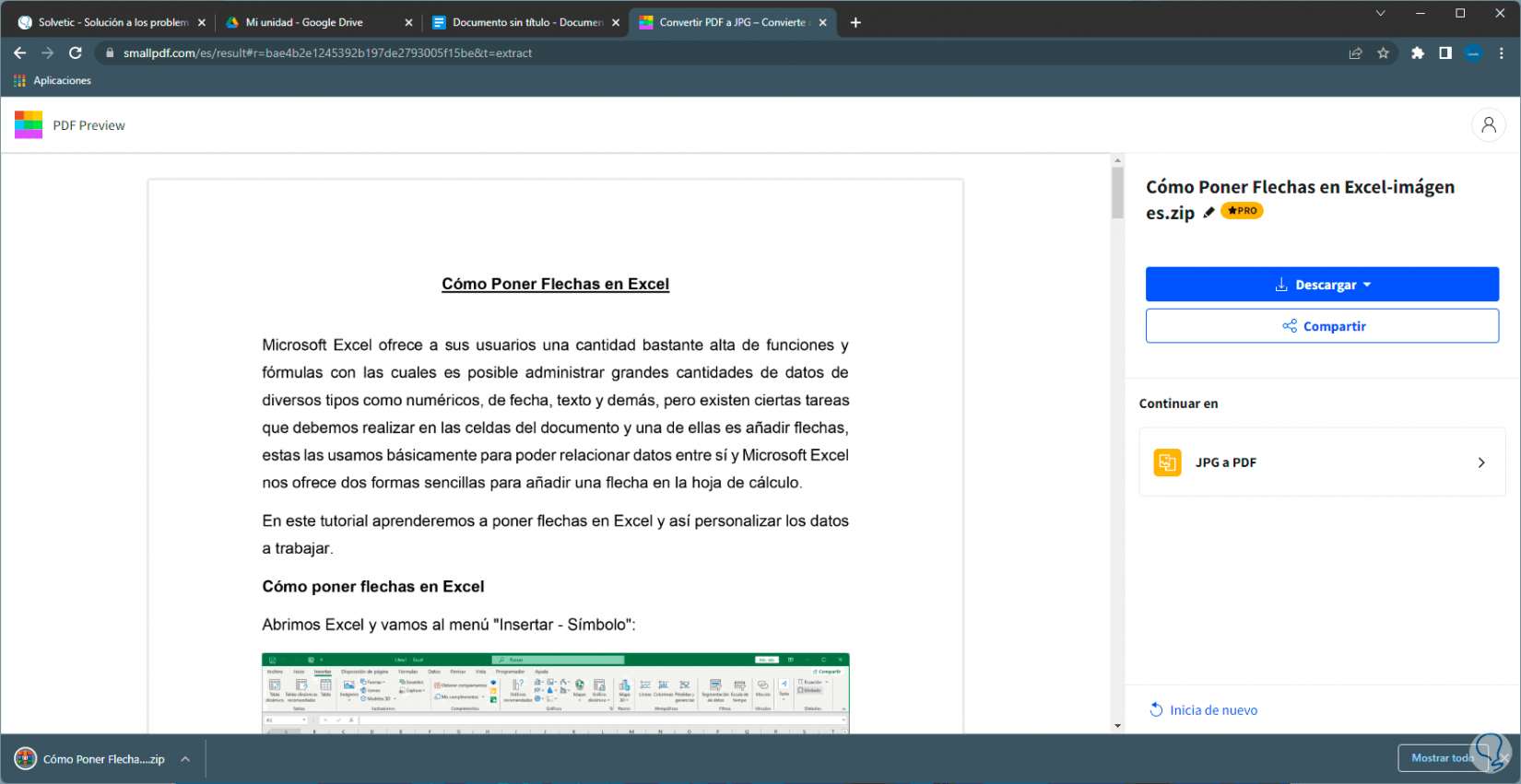
Task: Click the scroll down arrow of the preview
Action: 1117,726
